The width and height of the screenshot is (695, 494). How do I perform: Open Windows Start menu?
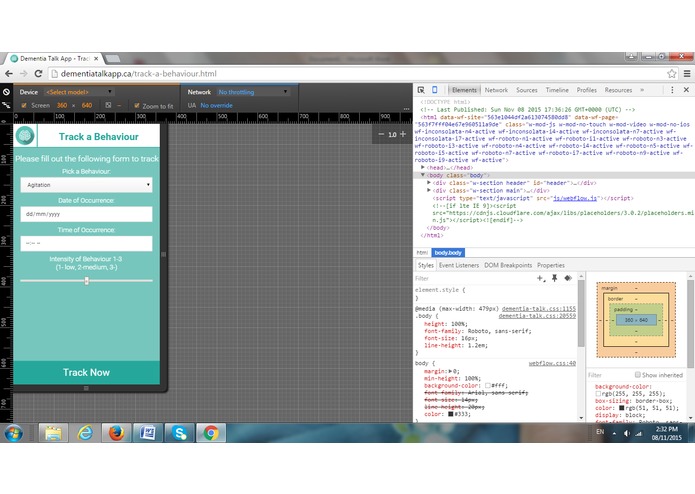13,432
